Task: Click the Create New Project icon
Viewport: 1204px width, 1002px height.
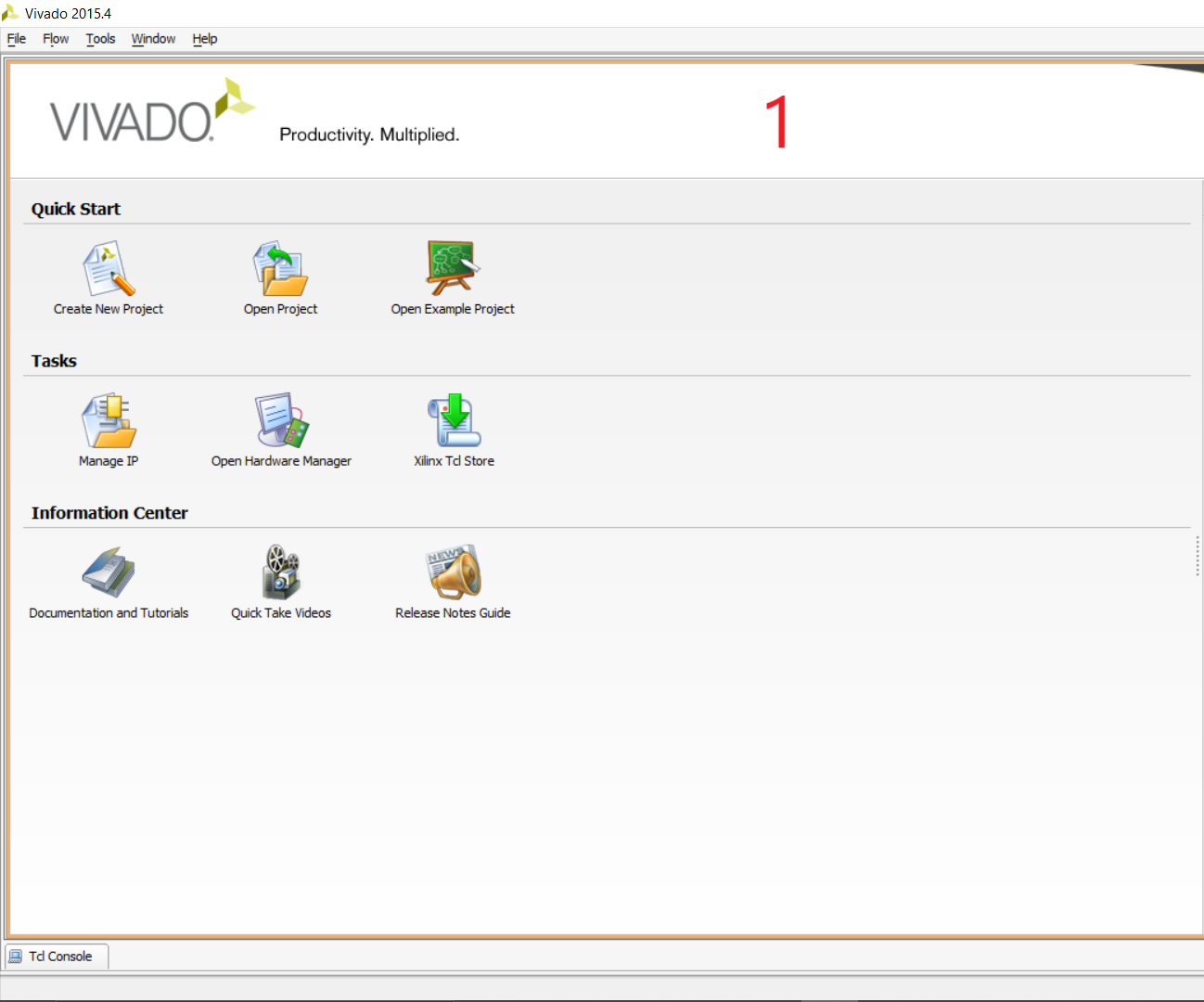Action: click(x=109, y=268)
